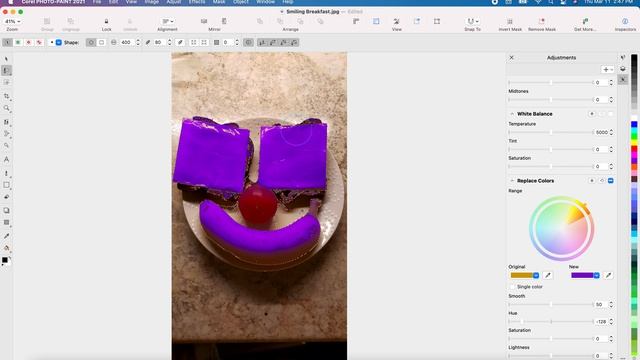Click the second Mirror icon
The height and width of the screenshot is (360, 640).
pos(224,21)
